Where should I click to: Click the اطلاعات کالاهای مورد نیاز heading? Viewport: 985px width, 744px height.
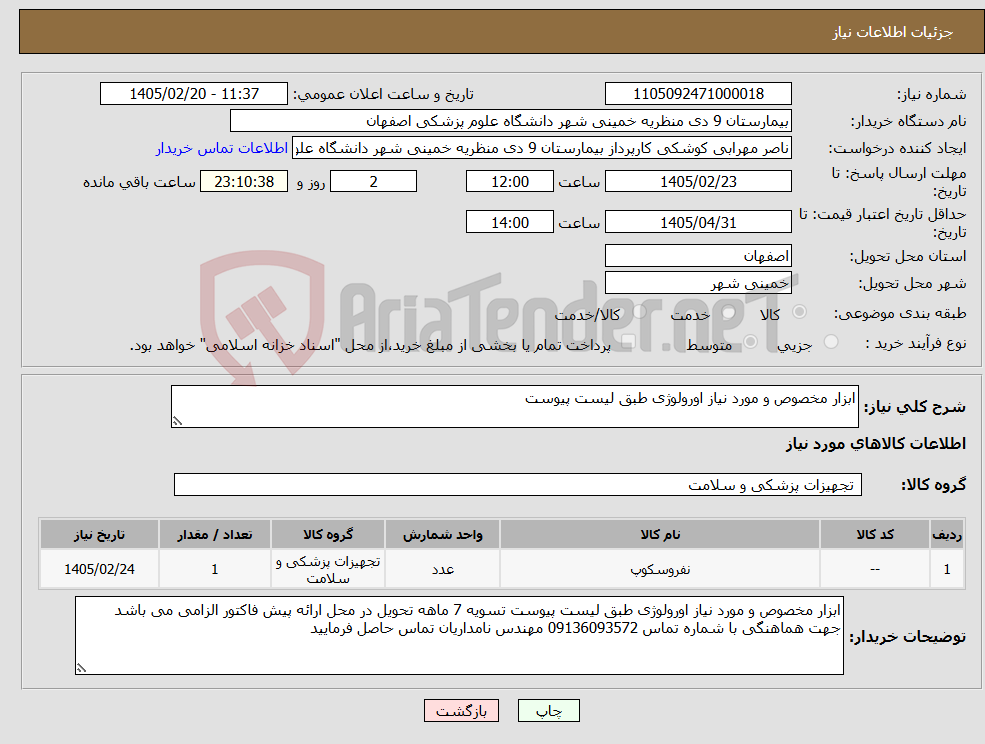pyautogui.click(x=876, y=444)
